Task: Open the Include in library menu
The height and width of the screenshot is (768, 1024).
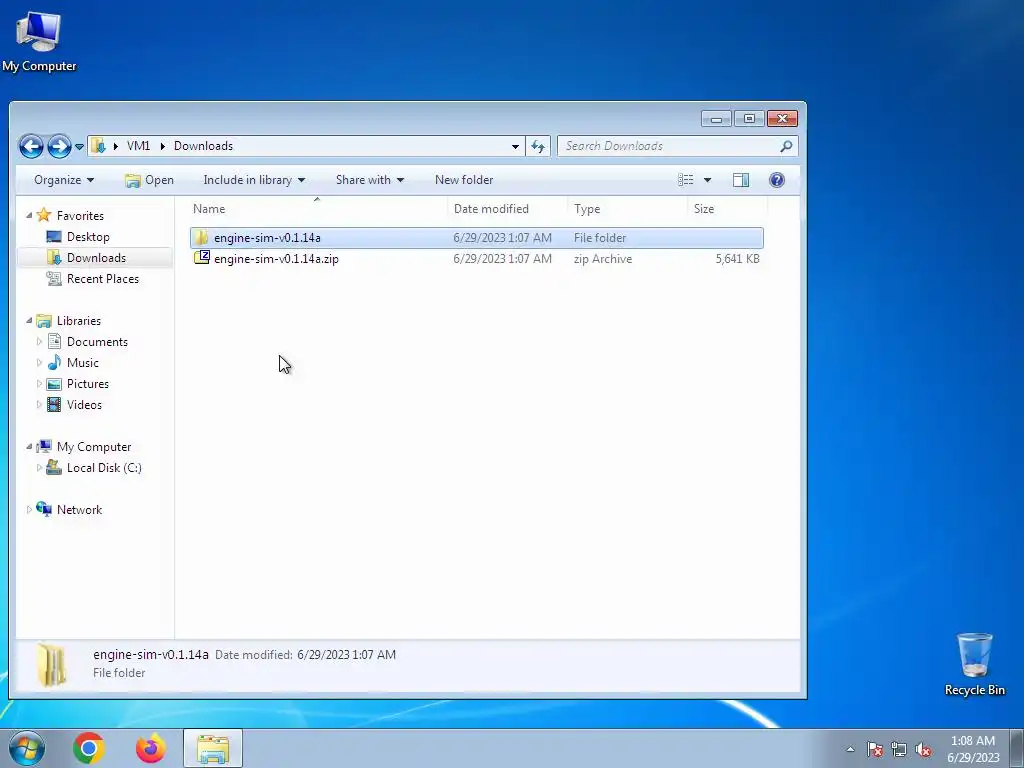Action: [x=254, y=180]
